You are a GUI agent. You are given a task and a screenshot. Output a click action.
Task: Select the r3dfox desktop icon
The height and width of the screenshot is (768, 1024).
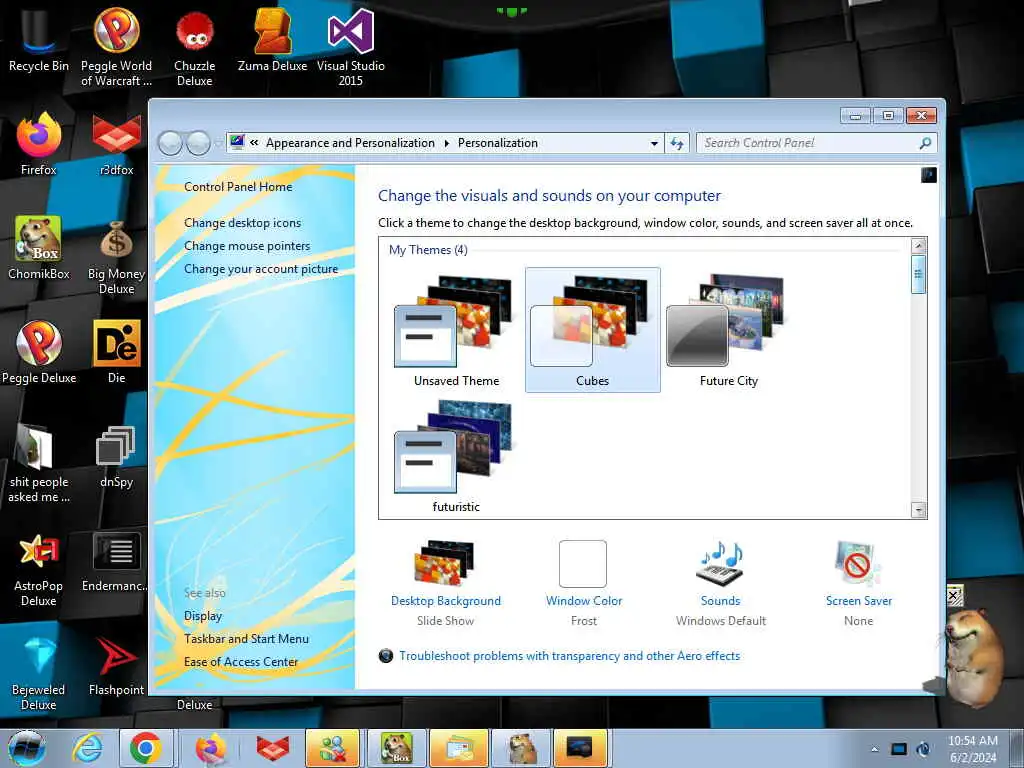(x=116, y=144)
